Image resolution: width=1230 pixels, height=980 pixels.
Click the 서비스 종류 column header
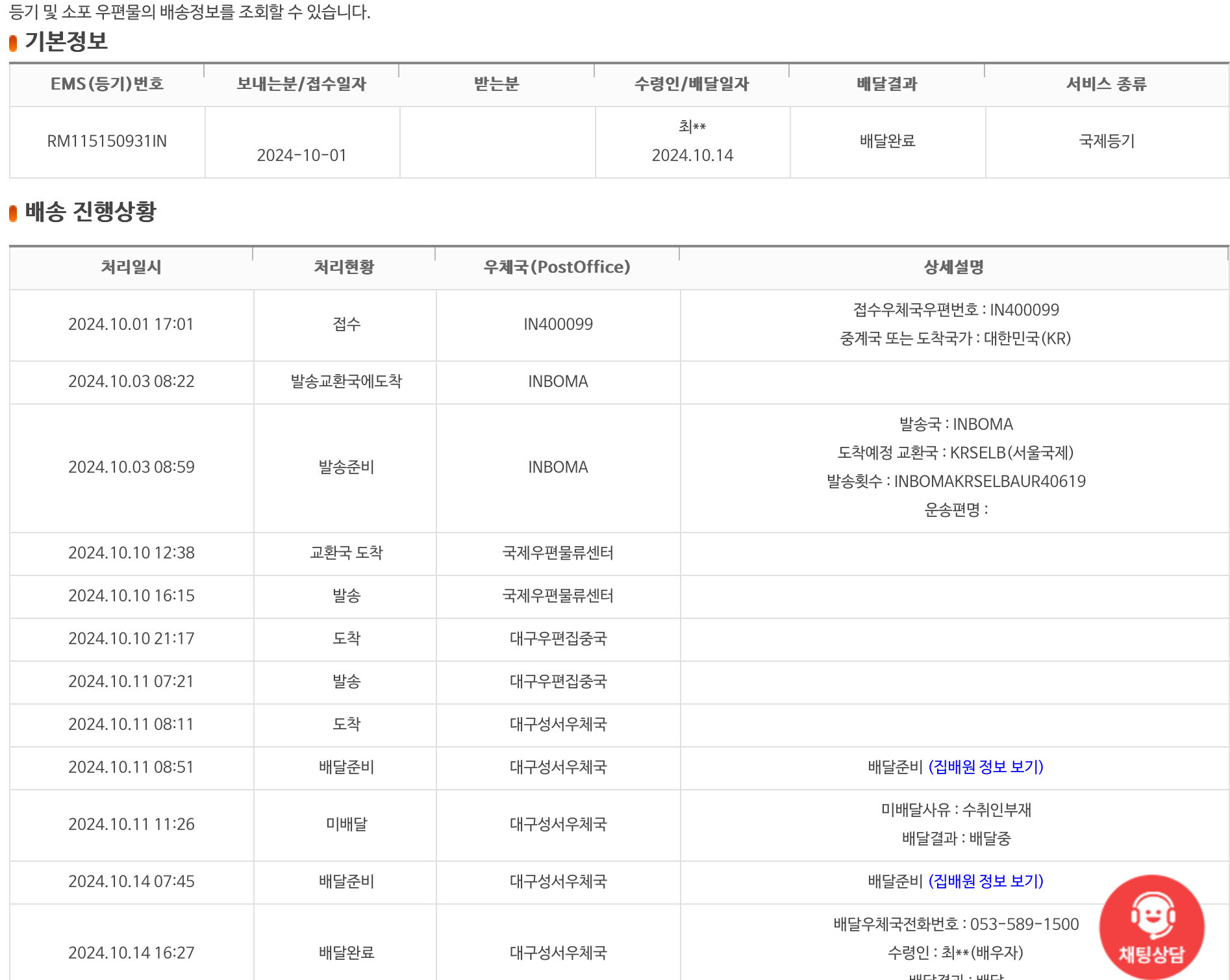[1107, 84]
